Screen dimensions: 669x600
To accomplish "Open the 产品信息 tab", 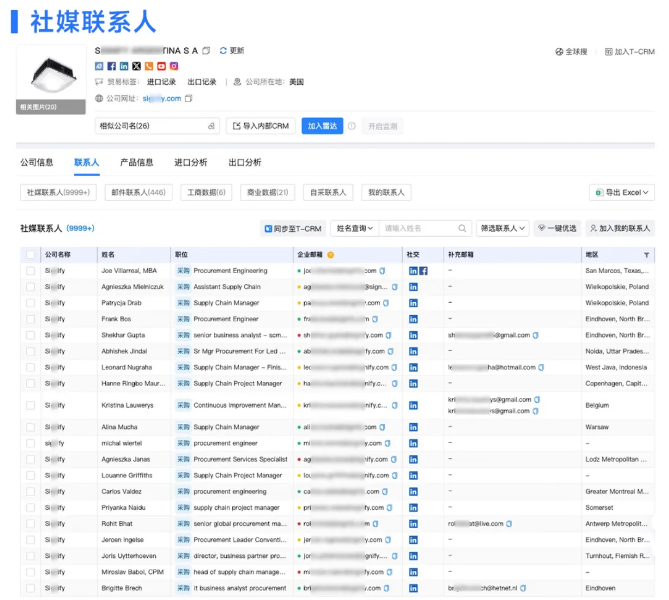I will click(x=137, y=162).
